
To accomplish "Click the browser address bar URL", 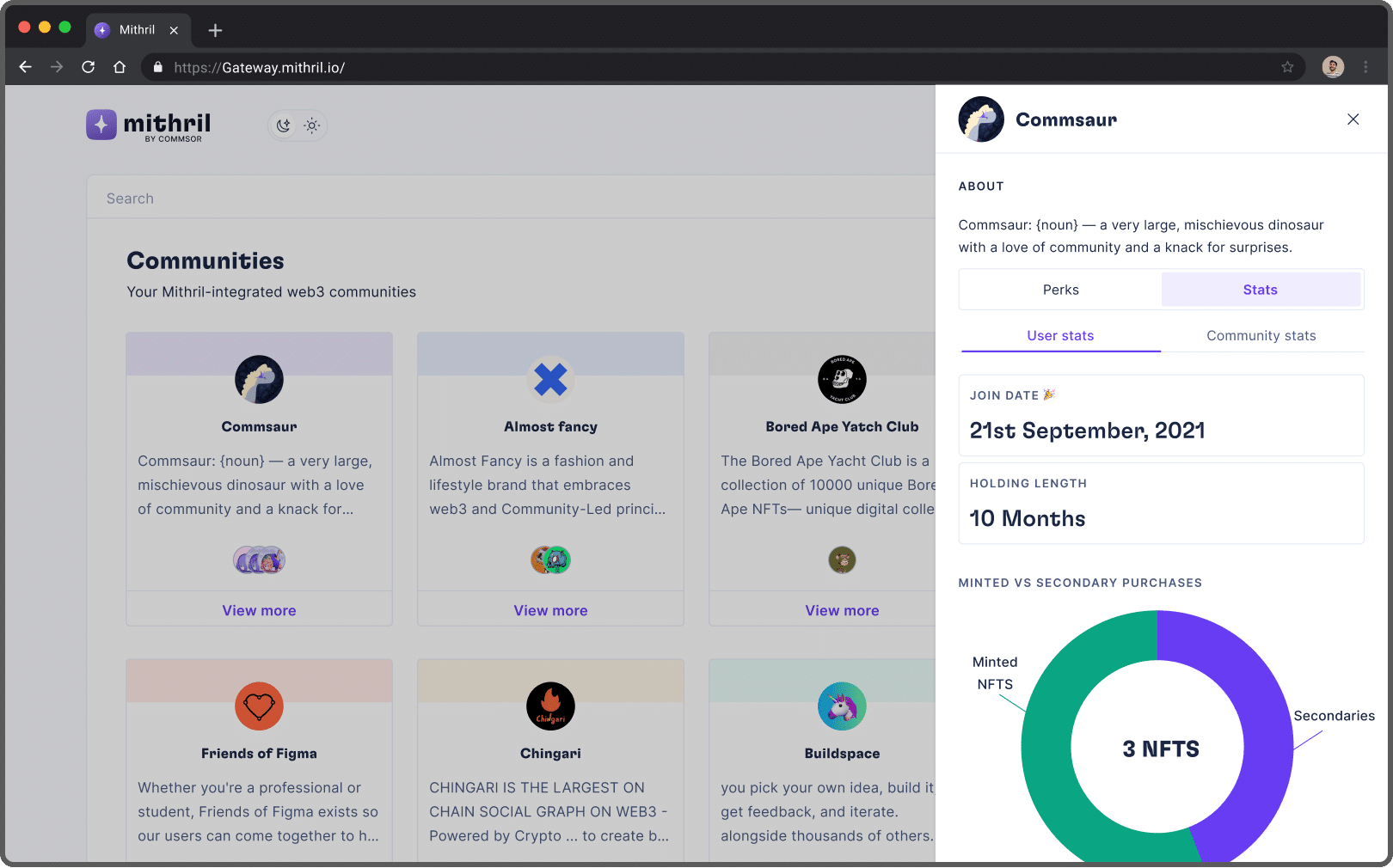I will coord(259,67).
